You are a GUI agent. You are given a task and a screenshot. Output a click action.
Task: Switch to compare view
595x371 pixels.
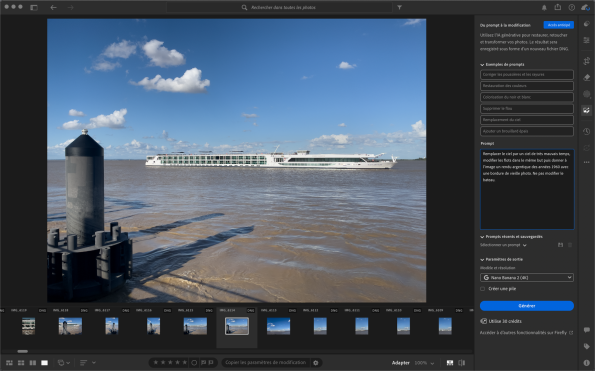pyautogui.click(x=33, y=363)
